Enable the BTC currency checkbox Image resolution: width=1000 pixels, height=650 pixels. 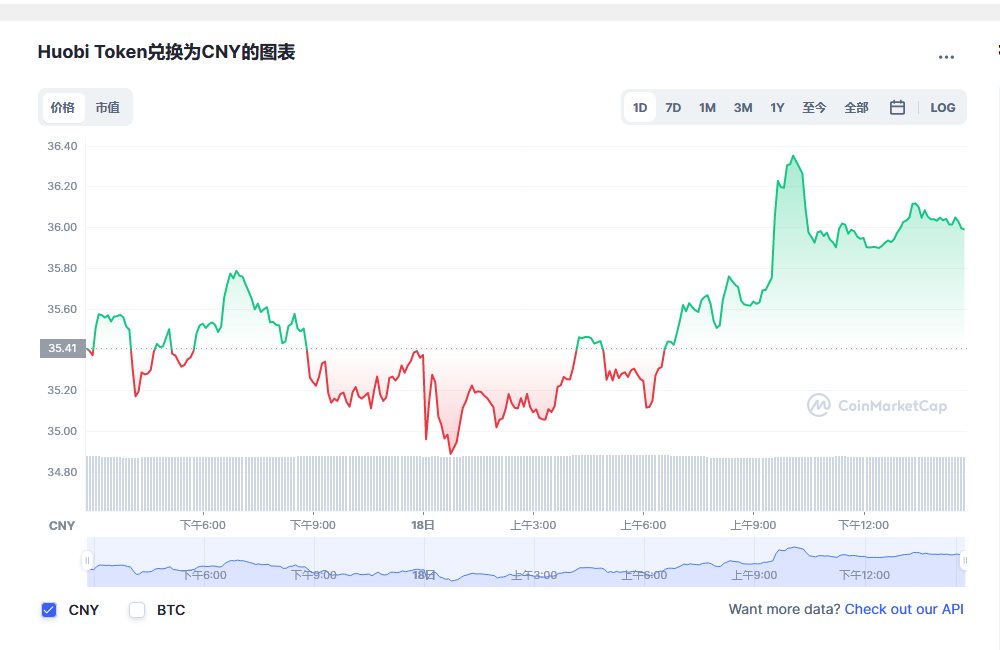tap(137, 610)
